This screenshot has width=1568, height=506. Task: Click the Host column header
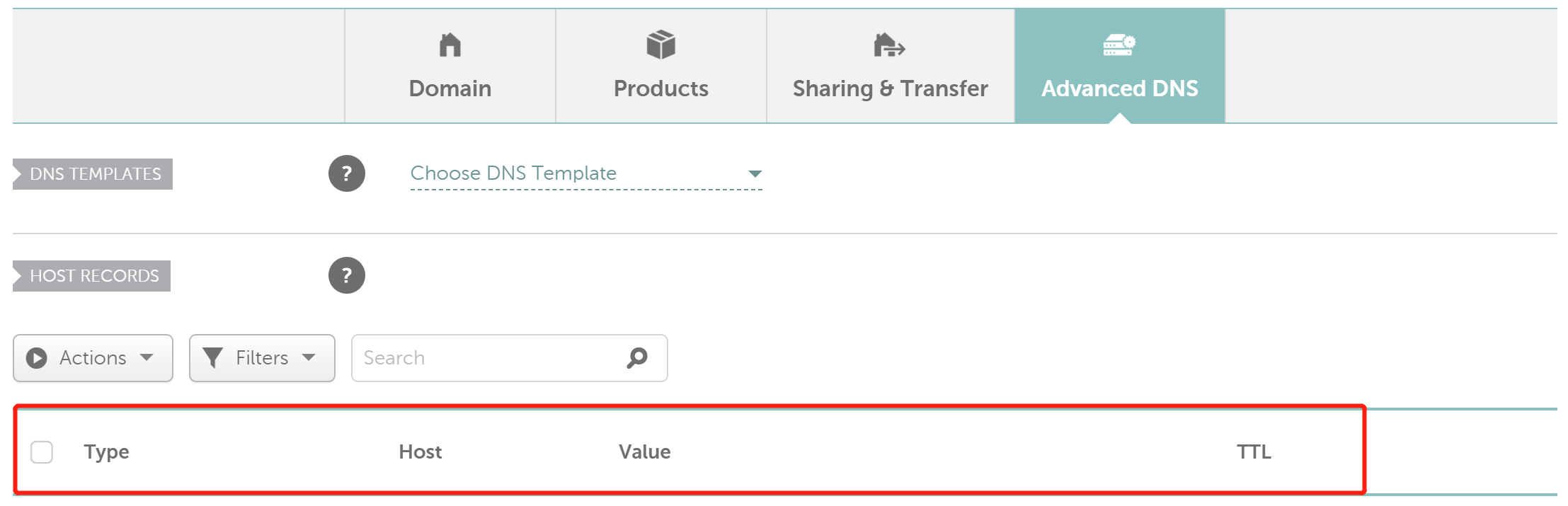(420, 452)
